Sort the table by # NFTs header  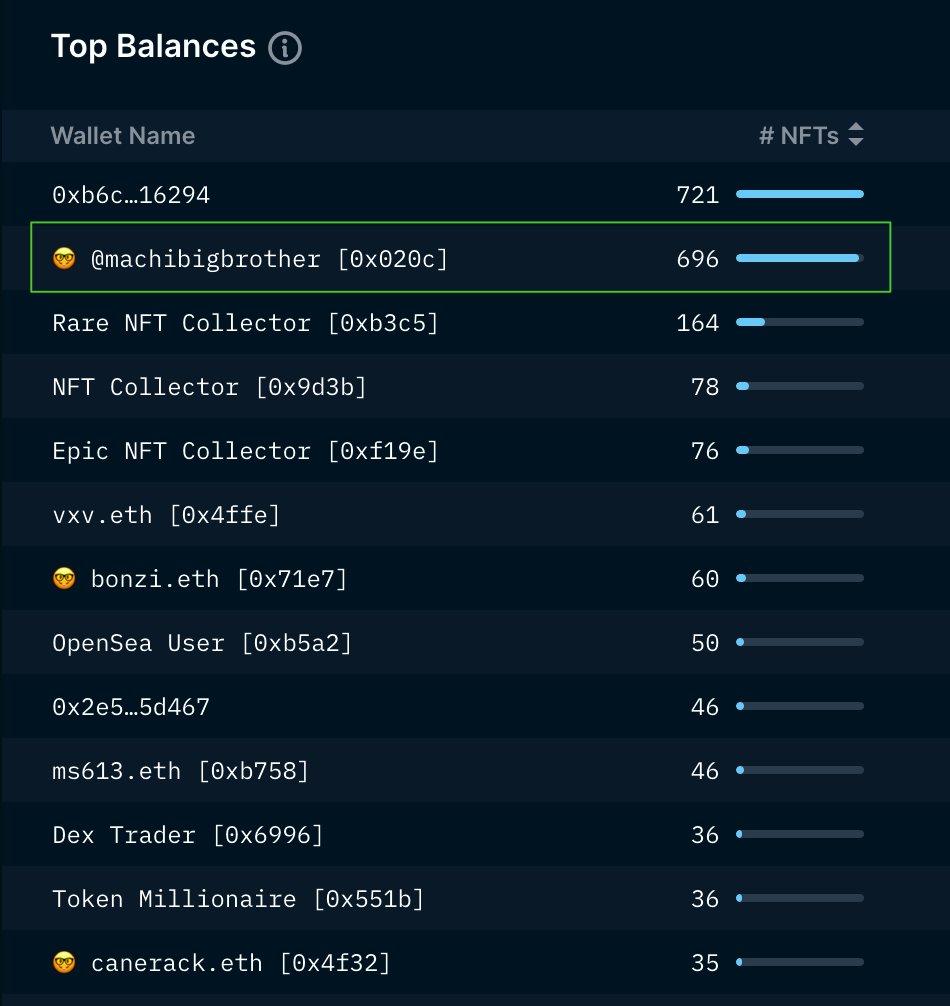798,136
